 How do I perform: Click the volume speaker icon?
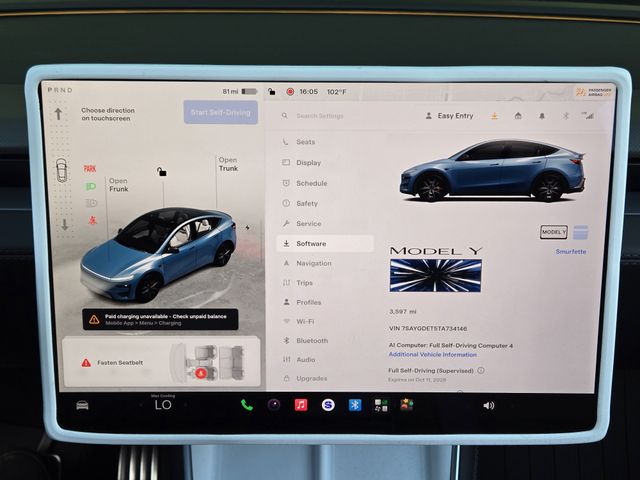point(489,405)
